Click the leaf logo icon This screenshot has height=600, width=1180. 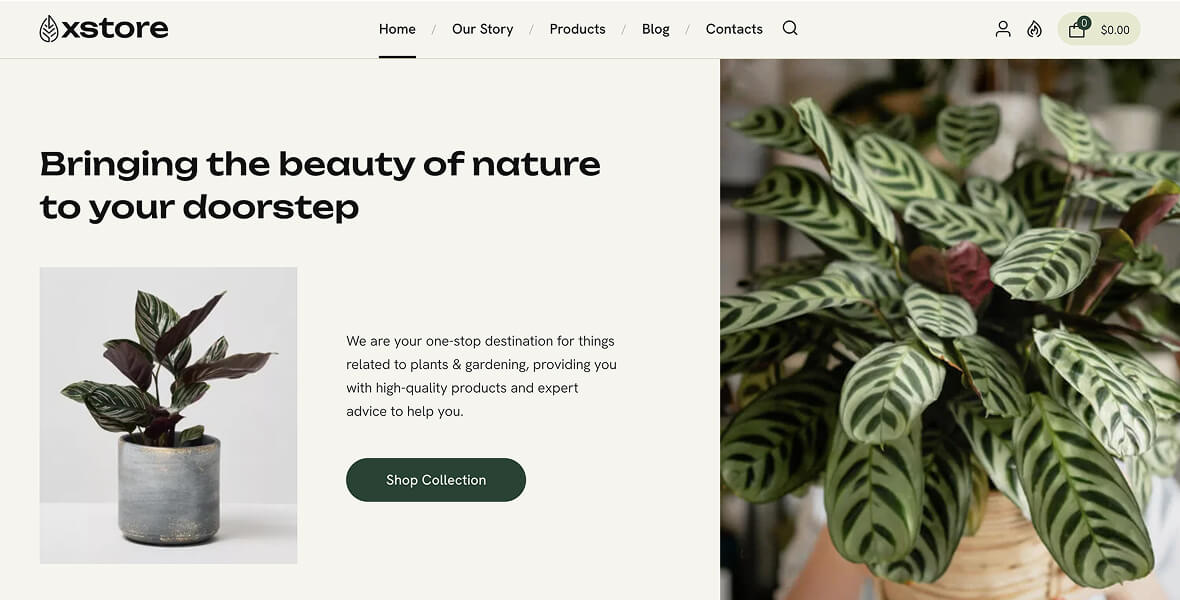coord(49,29)
